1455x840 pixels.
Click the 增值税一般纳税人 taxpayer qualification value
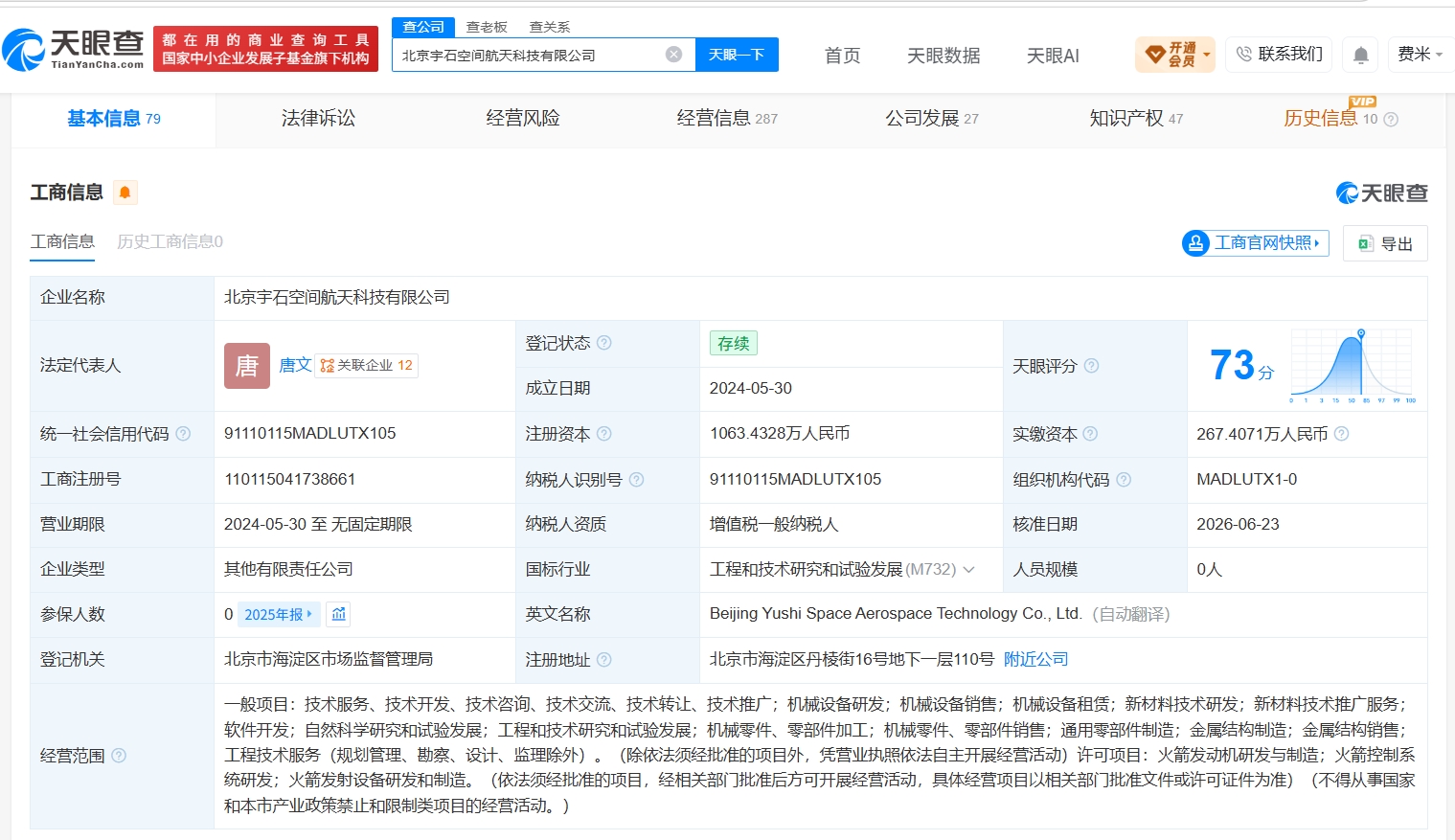pos(774,524)
